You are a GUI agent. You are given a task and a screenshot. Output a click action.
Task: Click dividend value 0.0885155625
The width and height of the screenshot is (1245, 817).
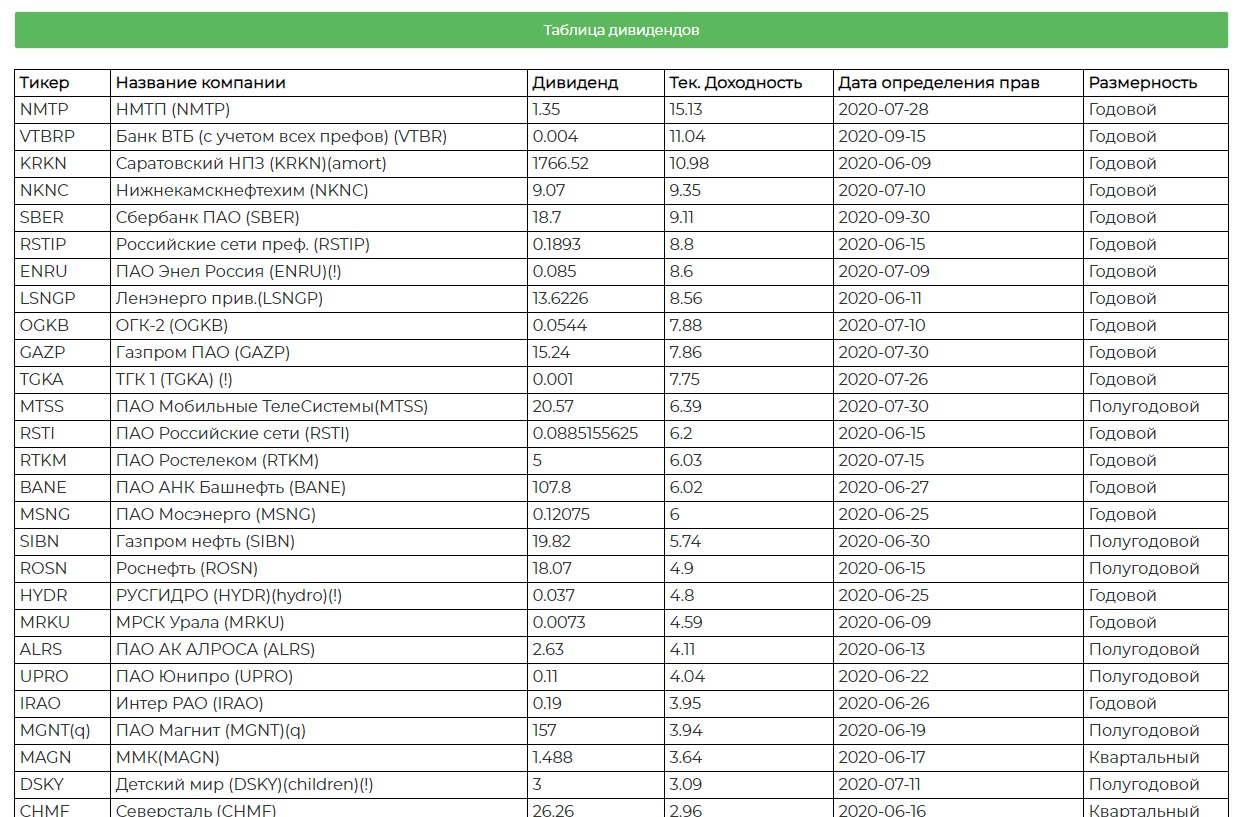pos(585,434)
